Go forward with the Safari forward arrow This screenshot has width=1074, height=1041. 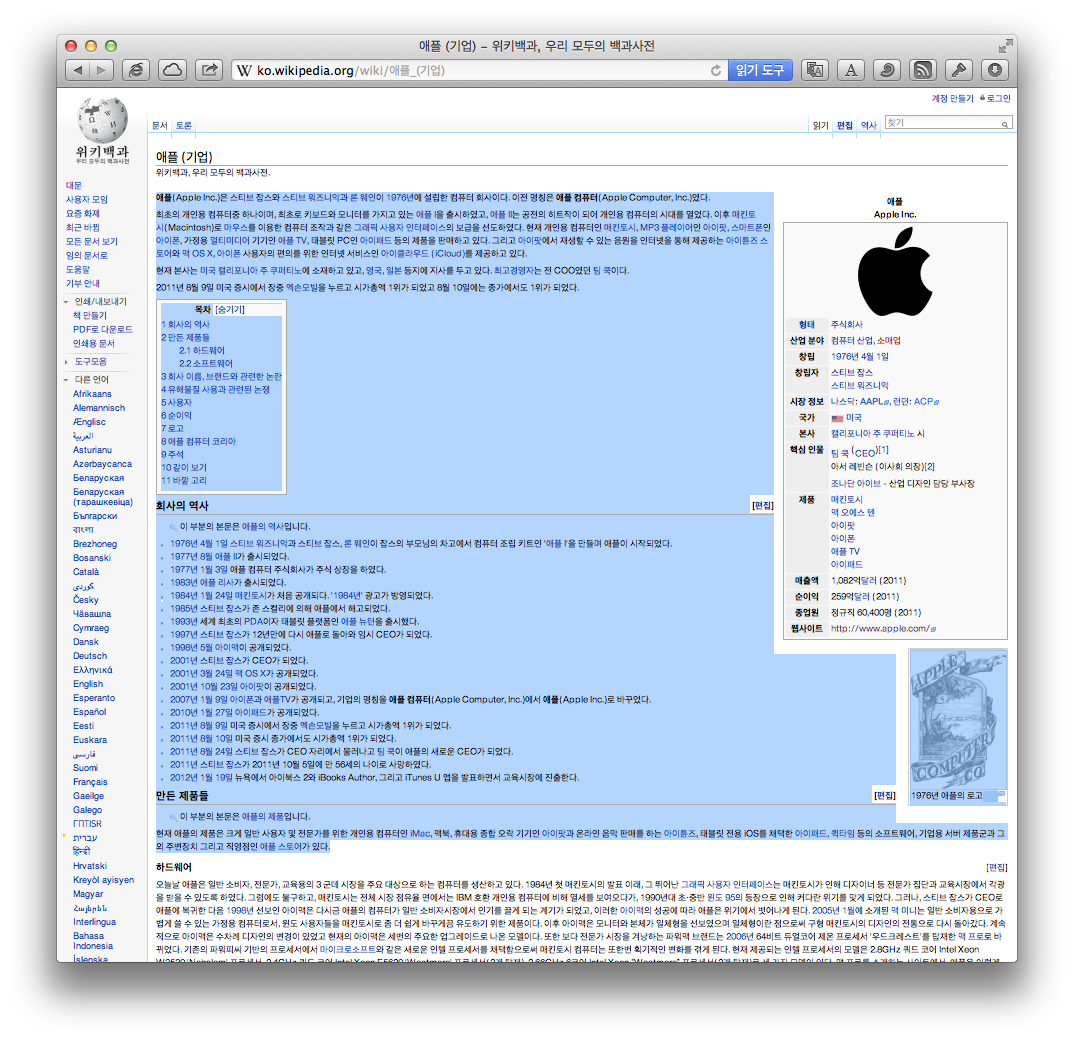(x=101, y=70)
